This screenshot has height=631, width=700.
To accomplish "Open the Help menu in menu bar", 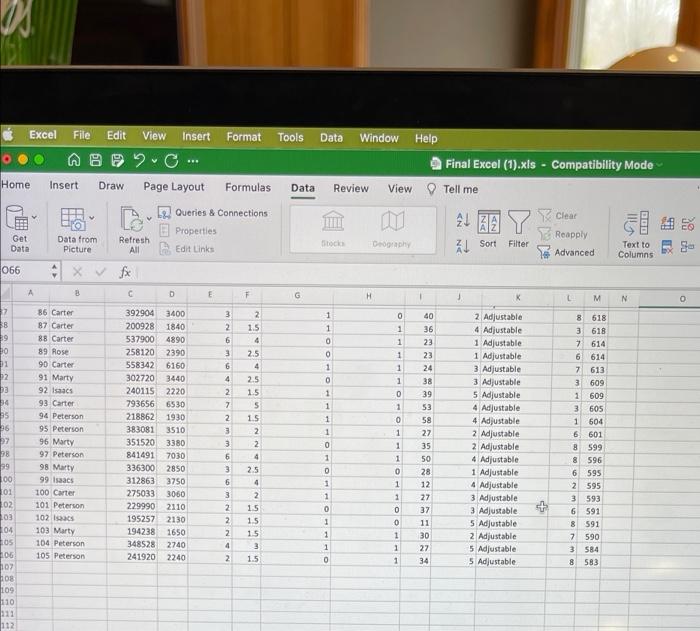I will [x=426, y=139].
